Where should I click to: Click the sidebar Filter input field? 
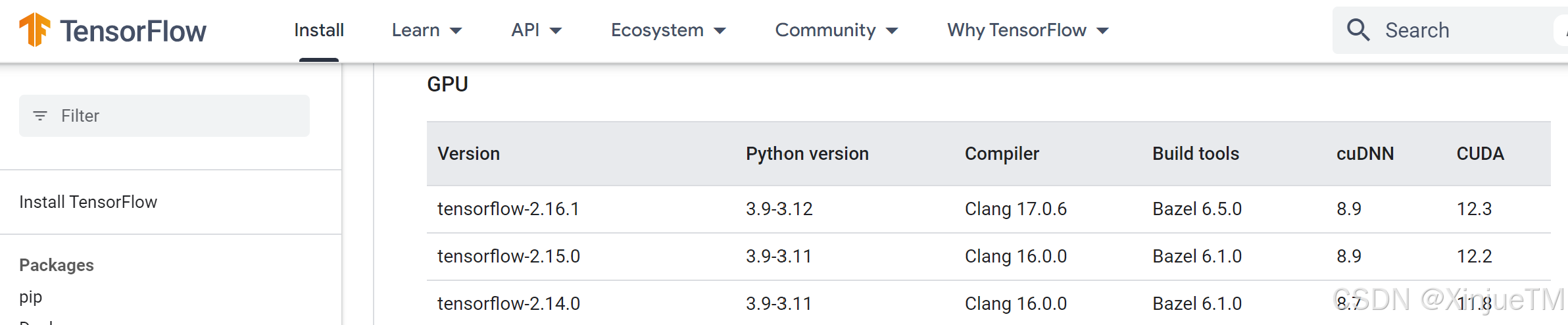click(164, 116)
